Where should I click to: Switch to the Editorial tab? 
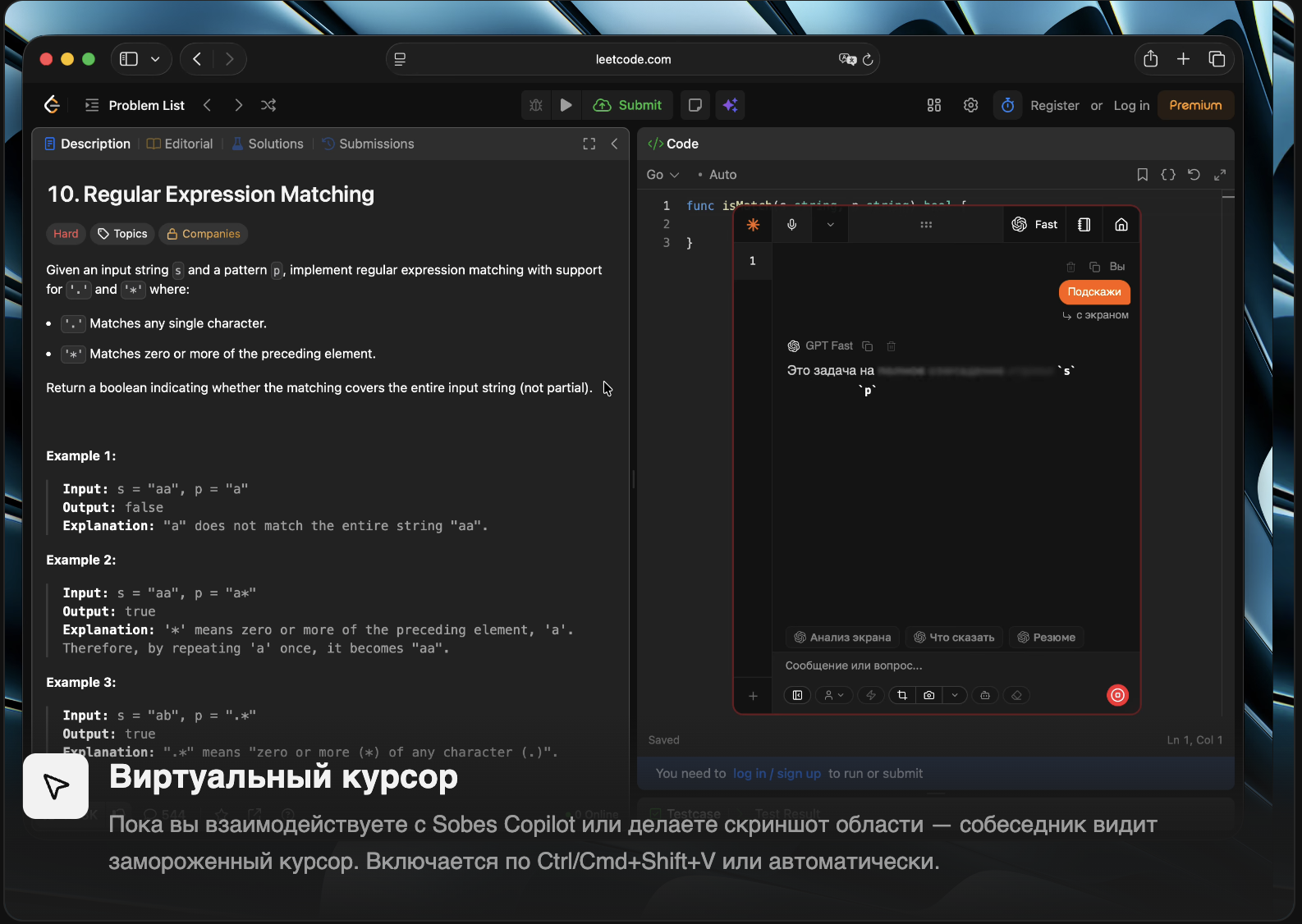pos(180,144)
